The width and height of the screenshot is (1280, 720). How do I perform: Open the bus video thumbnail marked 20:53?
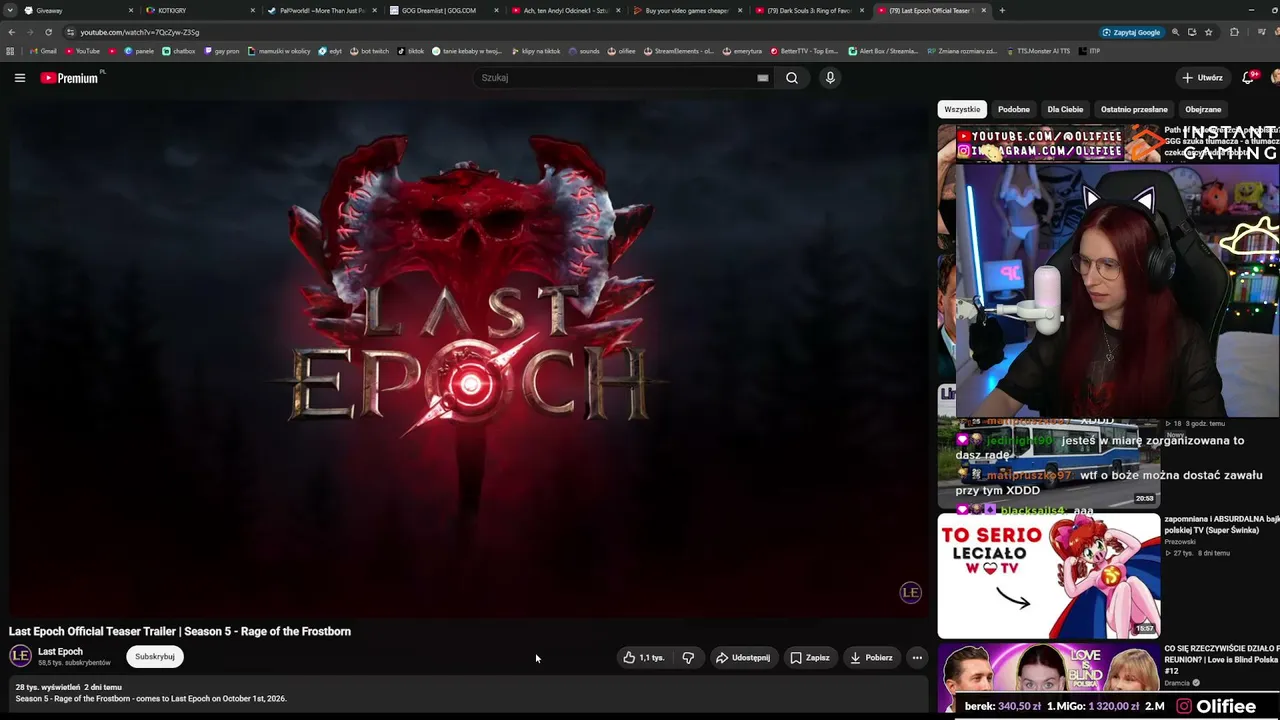(1049, 464)
